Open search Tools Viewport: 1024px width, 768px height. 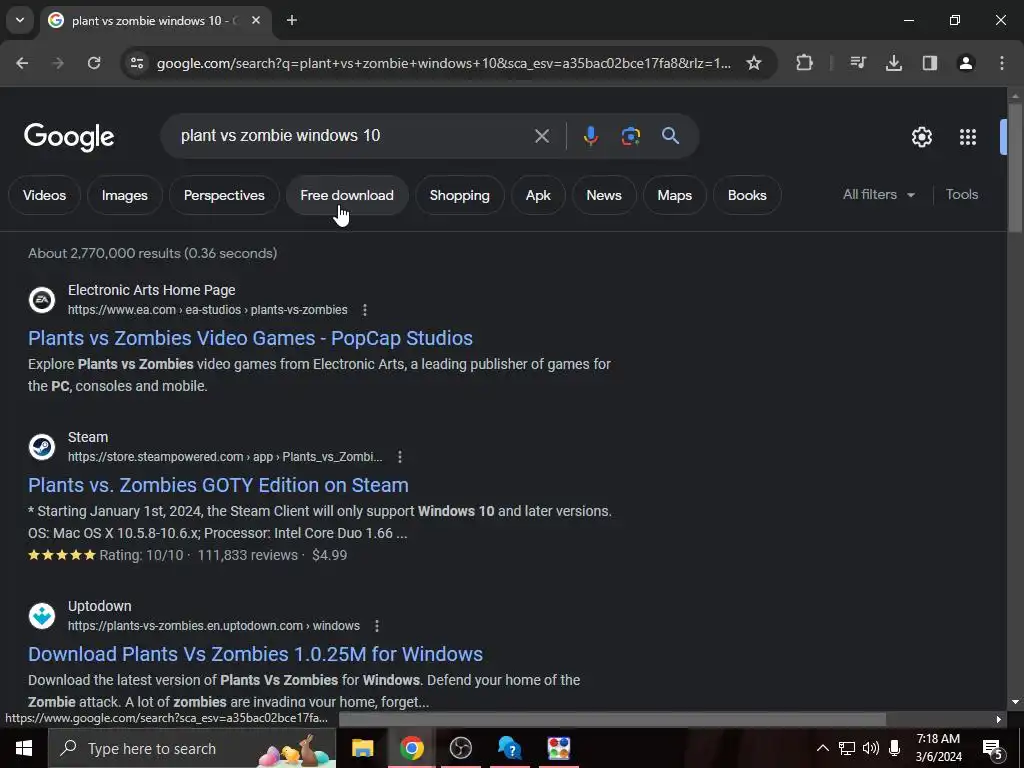point(962,195)
